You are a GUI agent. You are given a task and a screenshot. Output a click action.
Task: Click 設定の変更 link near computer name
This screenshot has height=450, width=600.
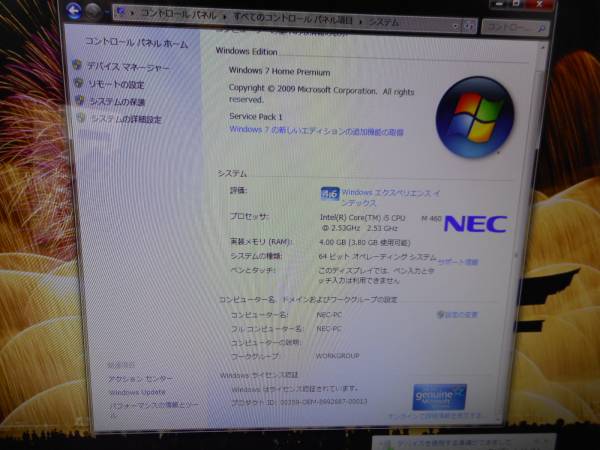[x=461, y=315]
